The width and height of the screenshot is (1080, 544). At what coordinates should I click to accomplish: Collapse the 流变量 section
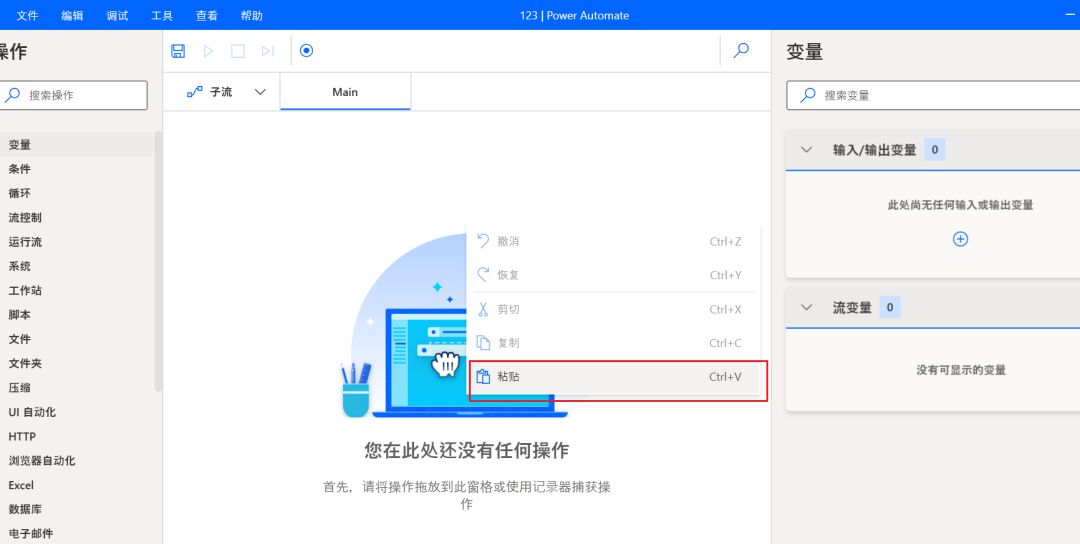pos(807,307)
